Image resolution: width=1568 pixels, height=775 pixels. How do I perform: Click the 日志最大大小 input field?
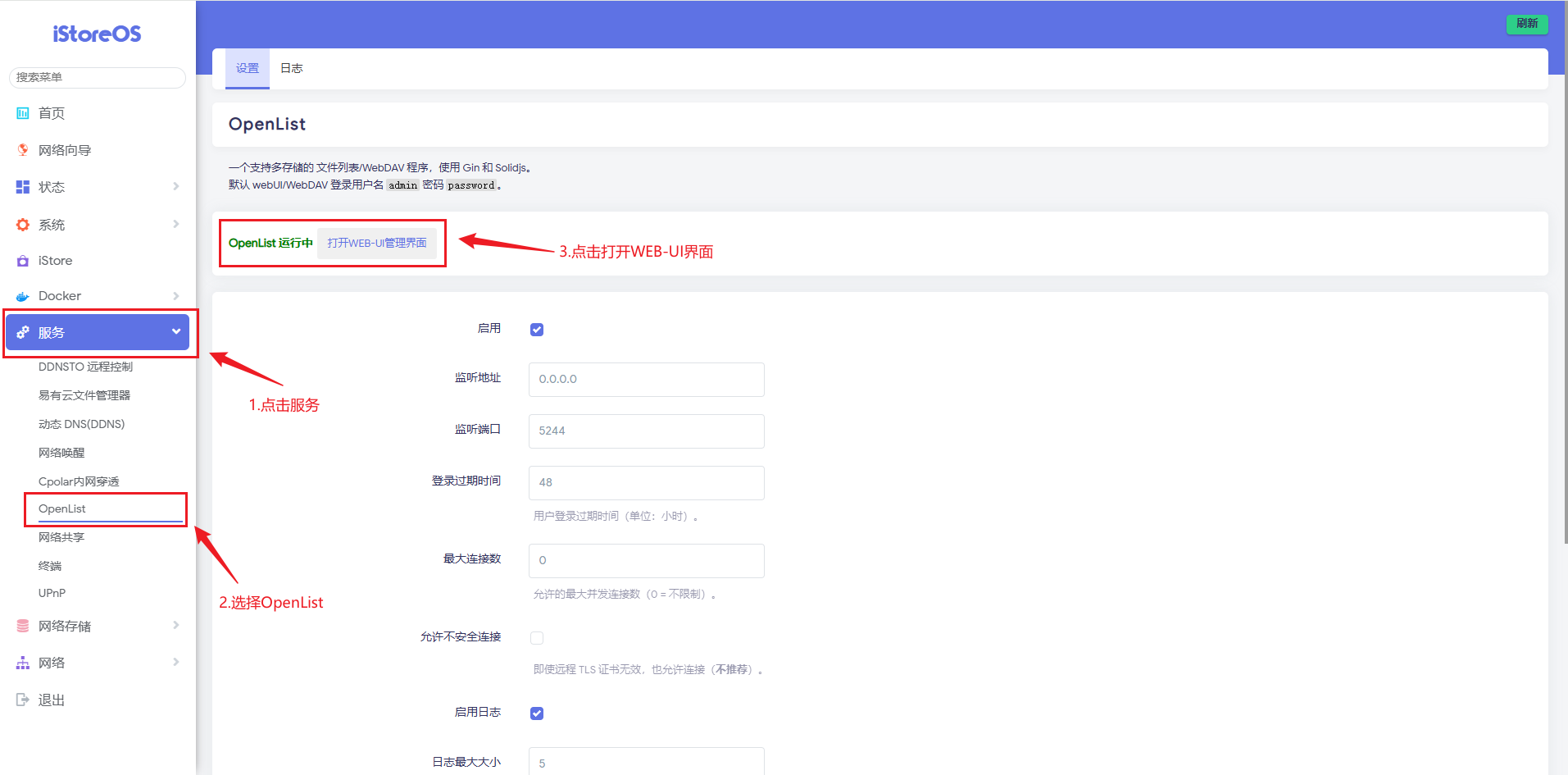click(647, 761)
